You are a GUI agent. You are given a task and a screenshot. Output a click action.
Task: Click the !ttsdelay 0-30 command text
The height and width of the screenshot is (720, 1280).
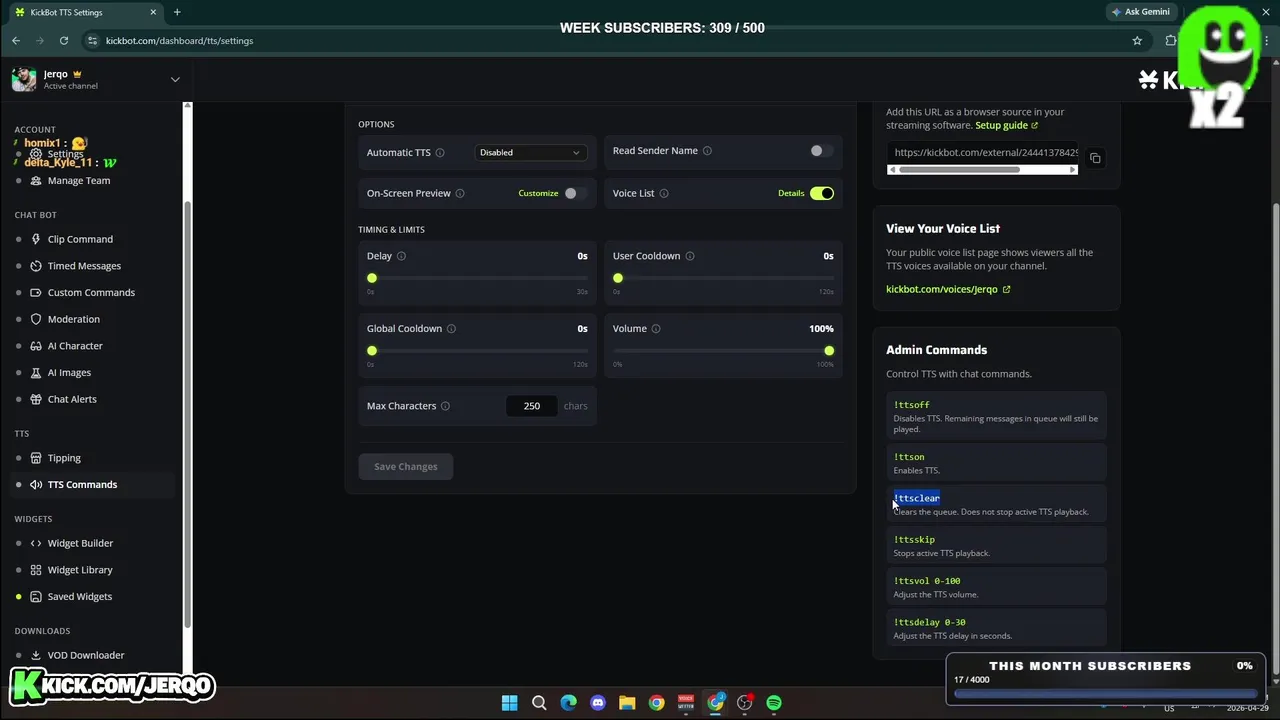coord(930,622)
